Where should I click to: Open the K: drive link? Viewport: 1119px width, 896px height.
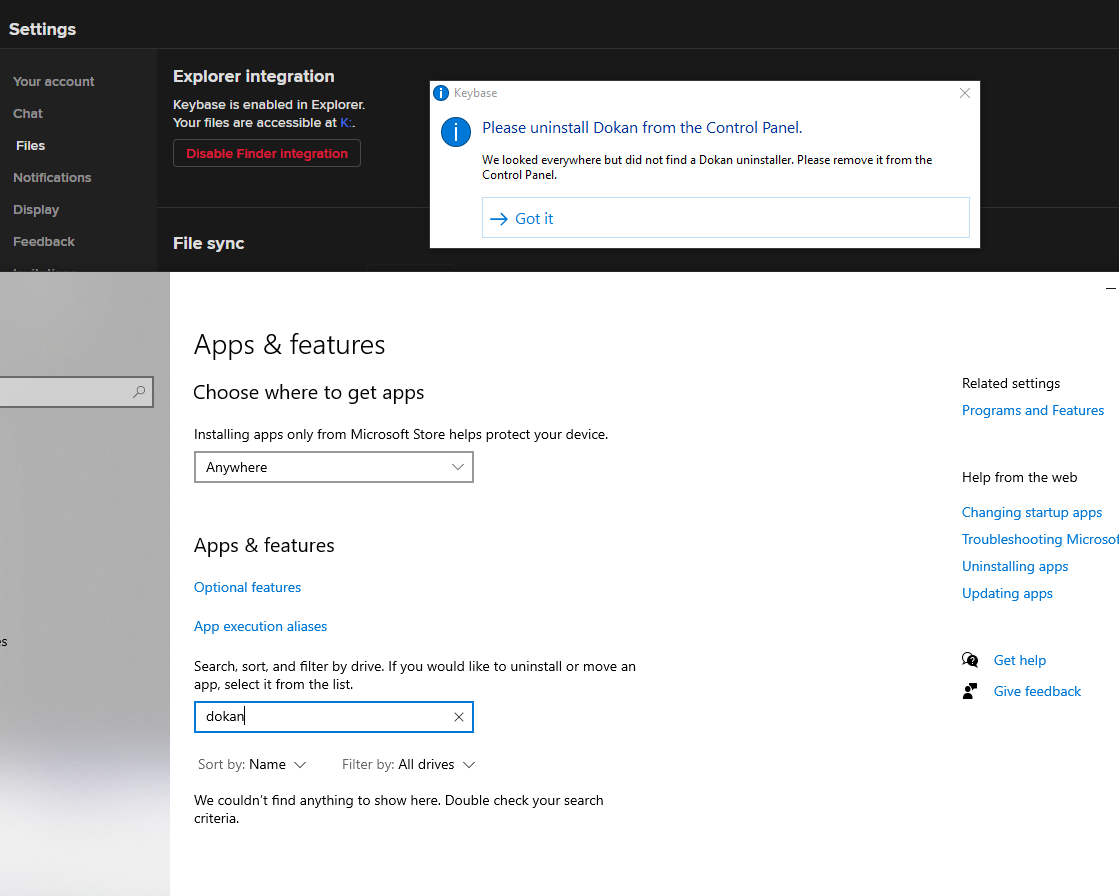pos(346,123)
